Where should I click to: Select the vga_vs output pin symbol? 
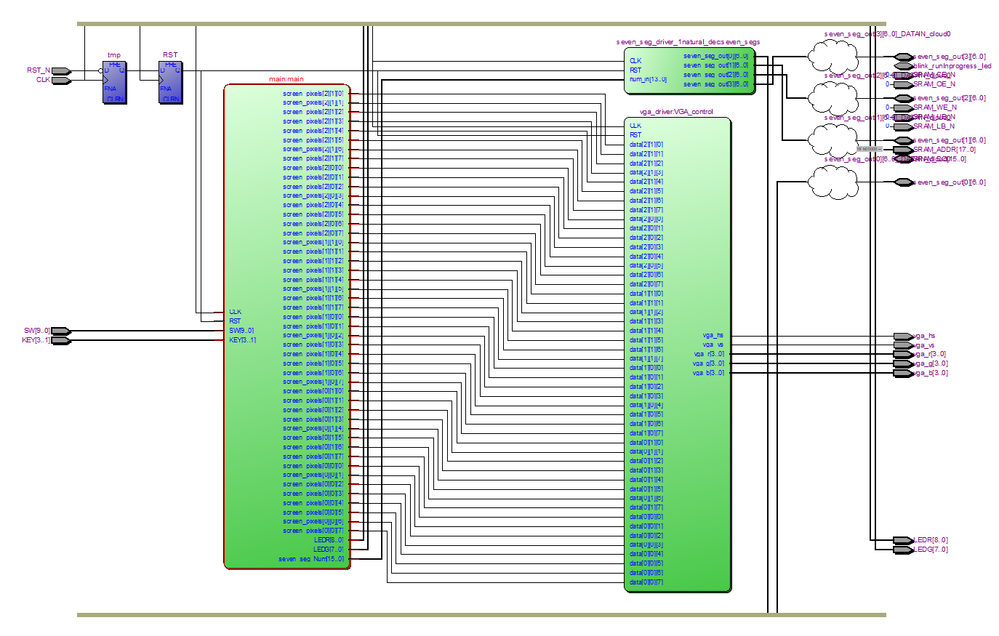[903, 345]
